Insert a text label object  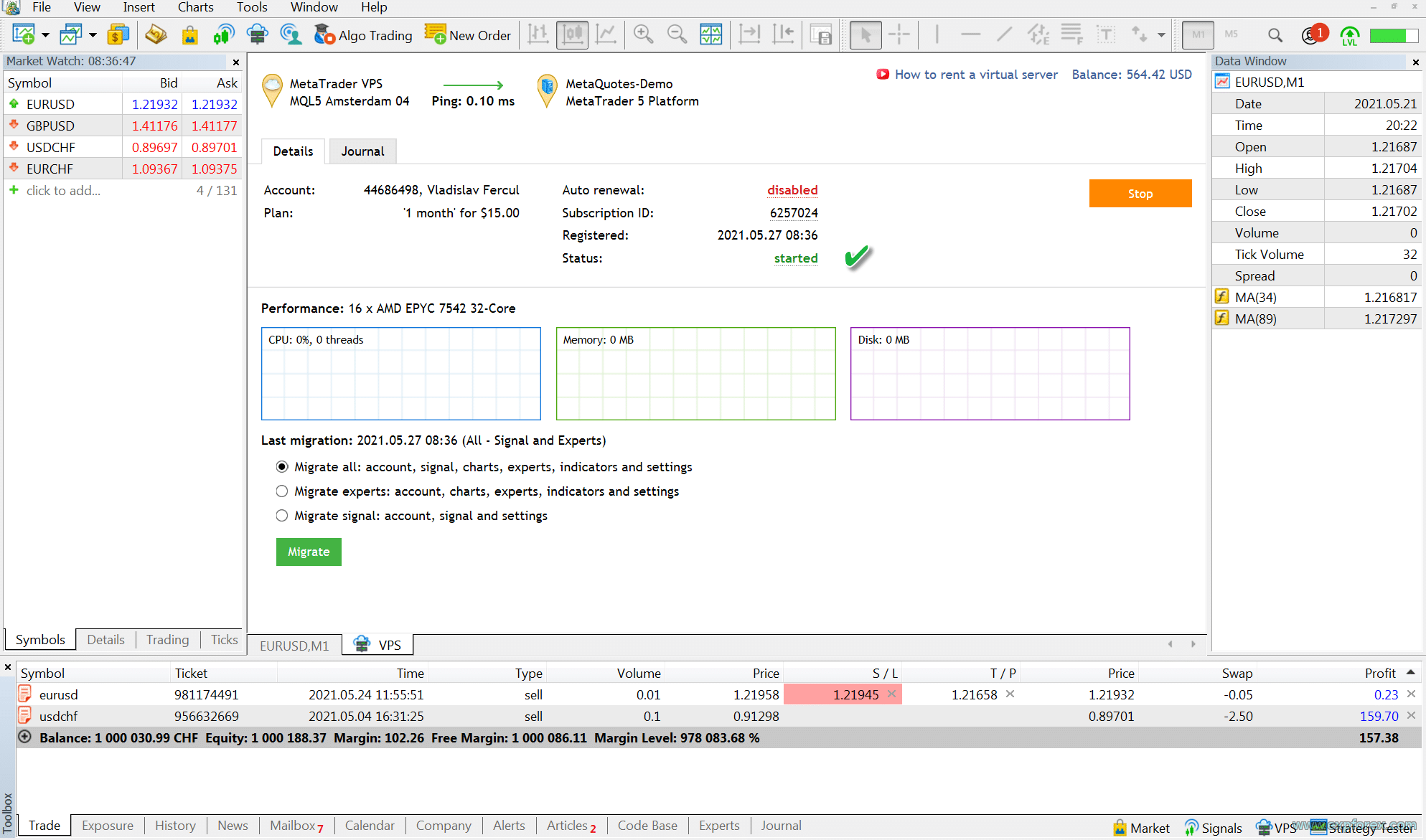pos(1106,34)
